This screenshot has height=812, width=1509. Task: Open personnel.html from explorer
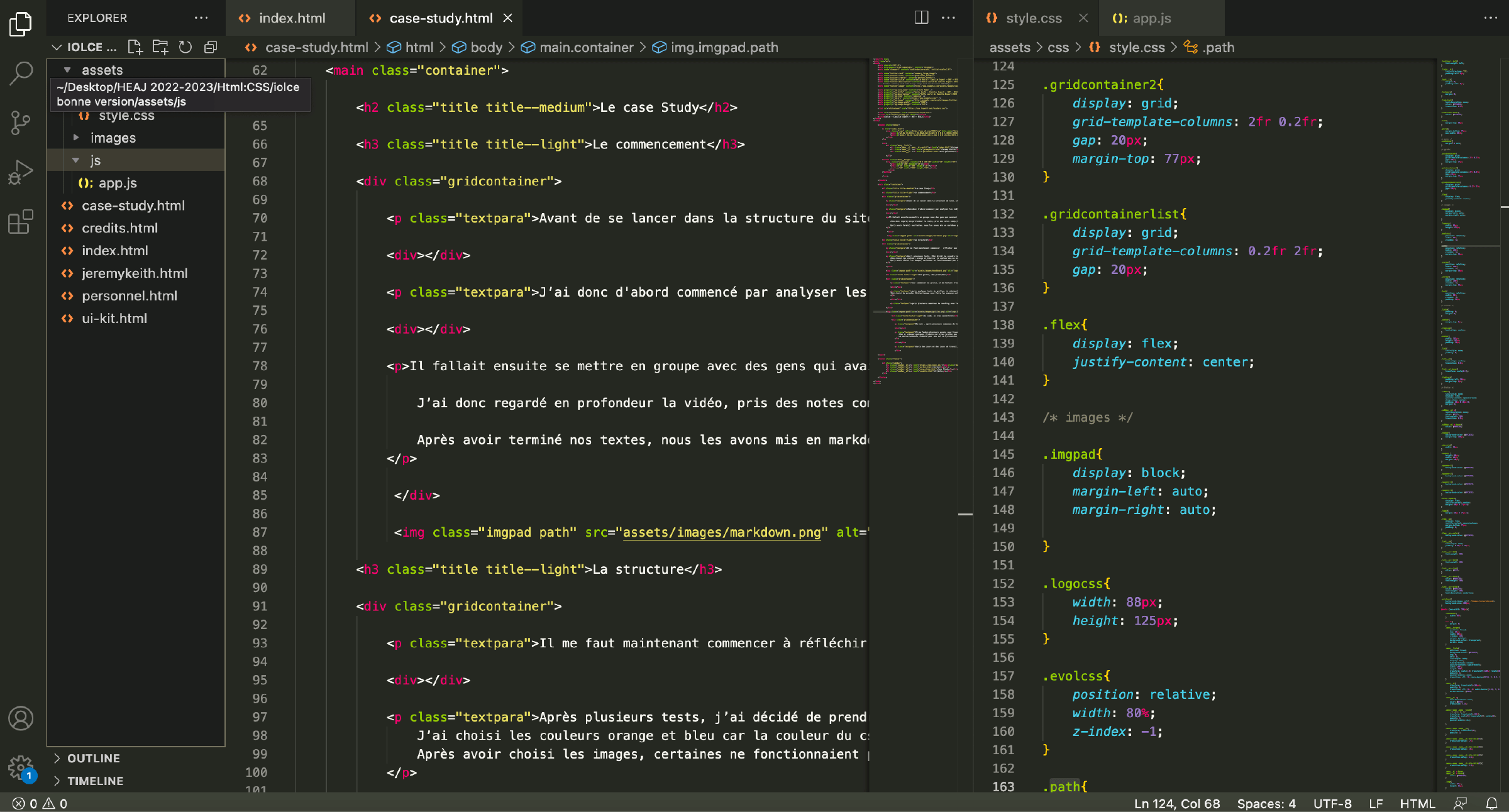click(136, 296)
